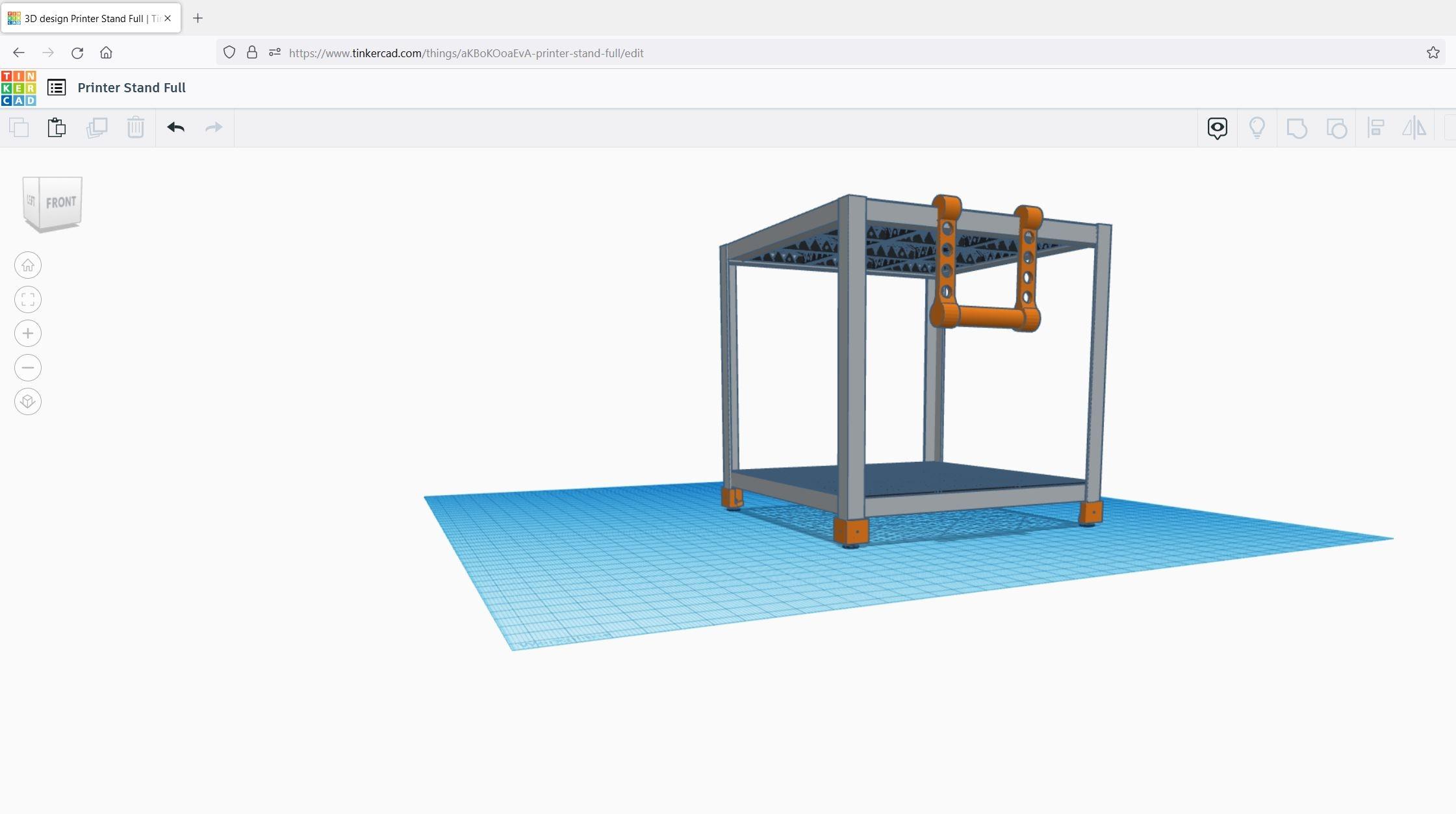Image resolution: width=1456 pixels, height=814 pixels.
Task: Click the Redo arrow
Action: pyautogui.click(x=214, y=127)
